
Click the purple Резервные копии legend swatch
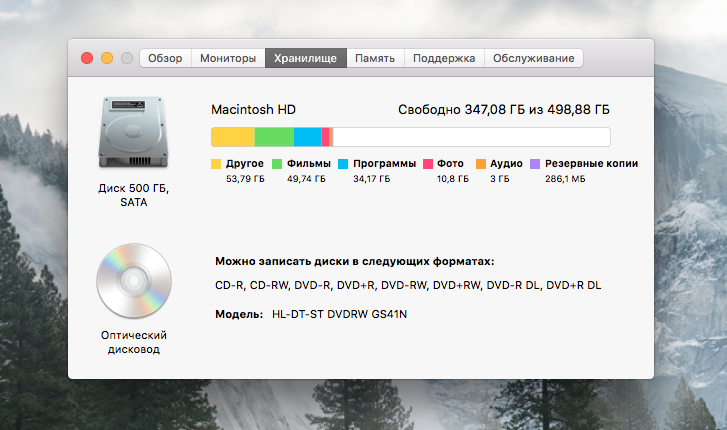point(535,164)
